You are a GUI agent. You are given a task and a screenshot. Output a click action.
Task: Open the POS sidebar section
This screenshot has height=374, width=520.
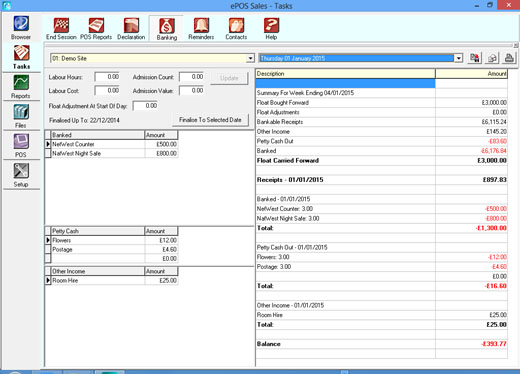tap(21, 145)
